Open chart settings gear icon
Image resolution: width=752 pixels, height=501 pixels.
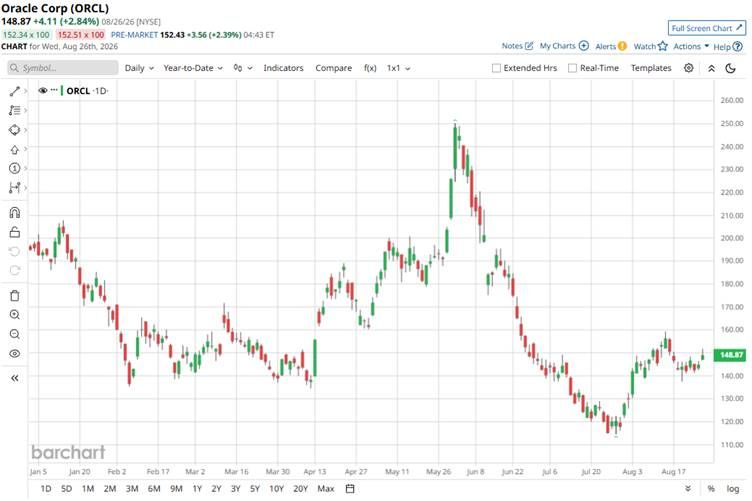(x=689, y=68)
